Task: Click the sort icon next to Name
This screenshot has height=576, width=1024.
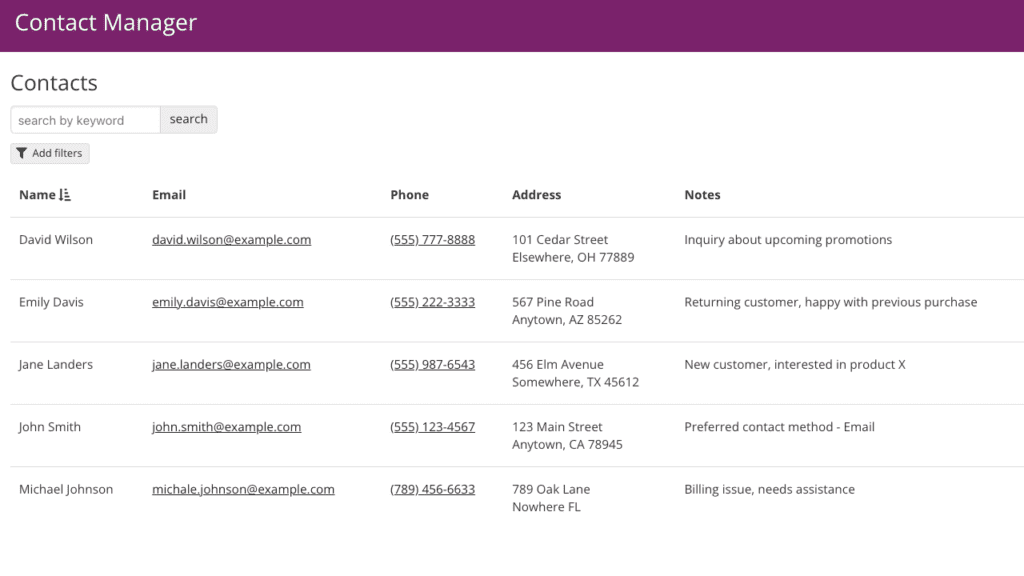Action: click(65, 195)
